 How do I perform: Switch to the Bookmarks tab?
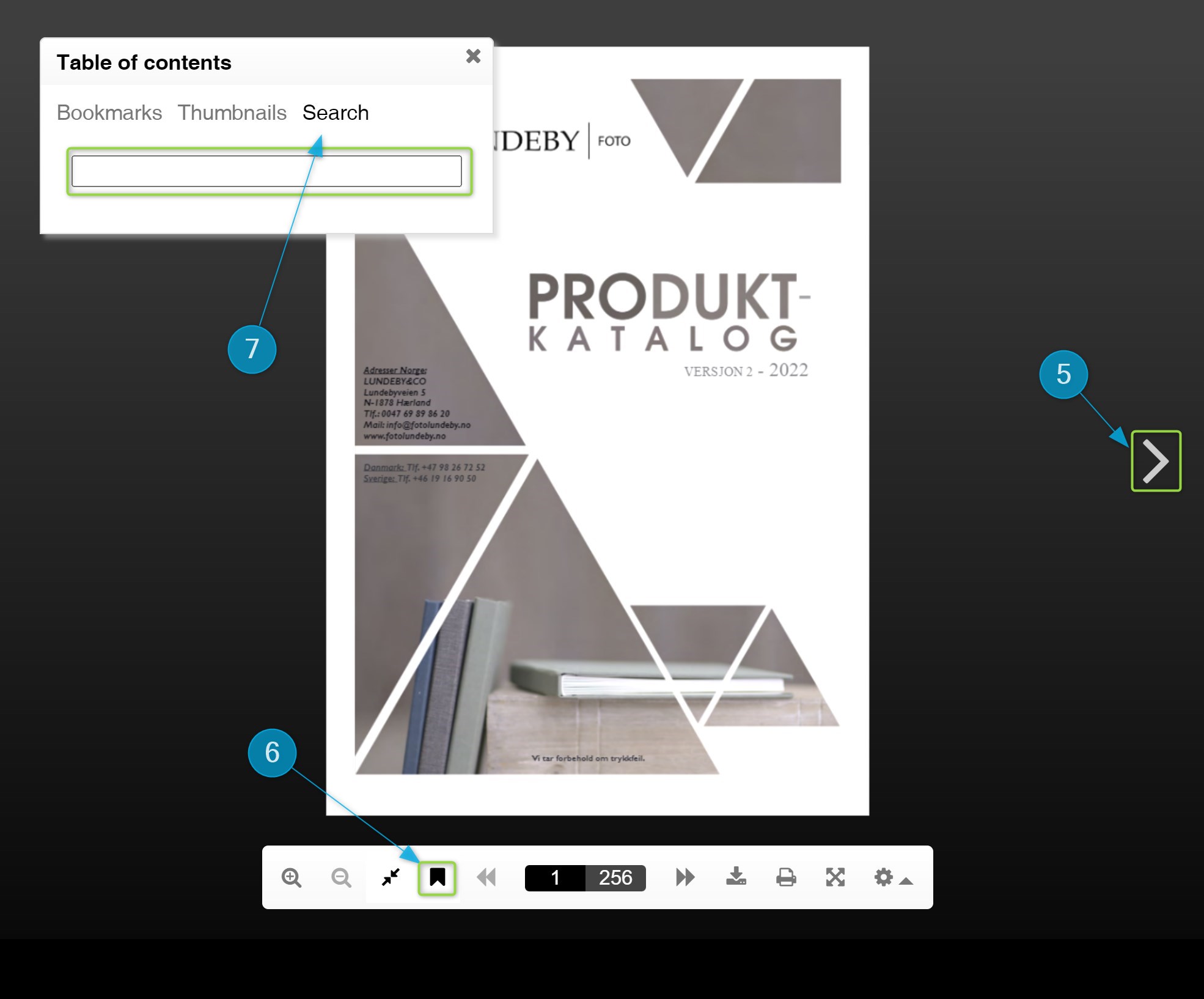(109, 112)
